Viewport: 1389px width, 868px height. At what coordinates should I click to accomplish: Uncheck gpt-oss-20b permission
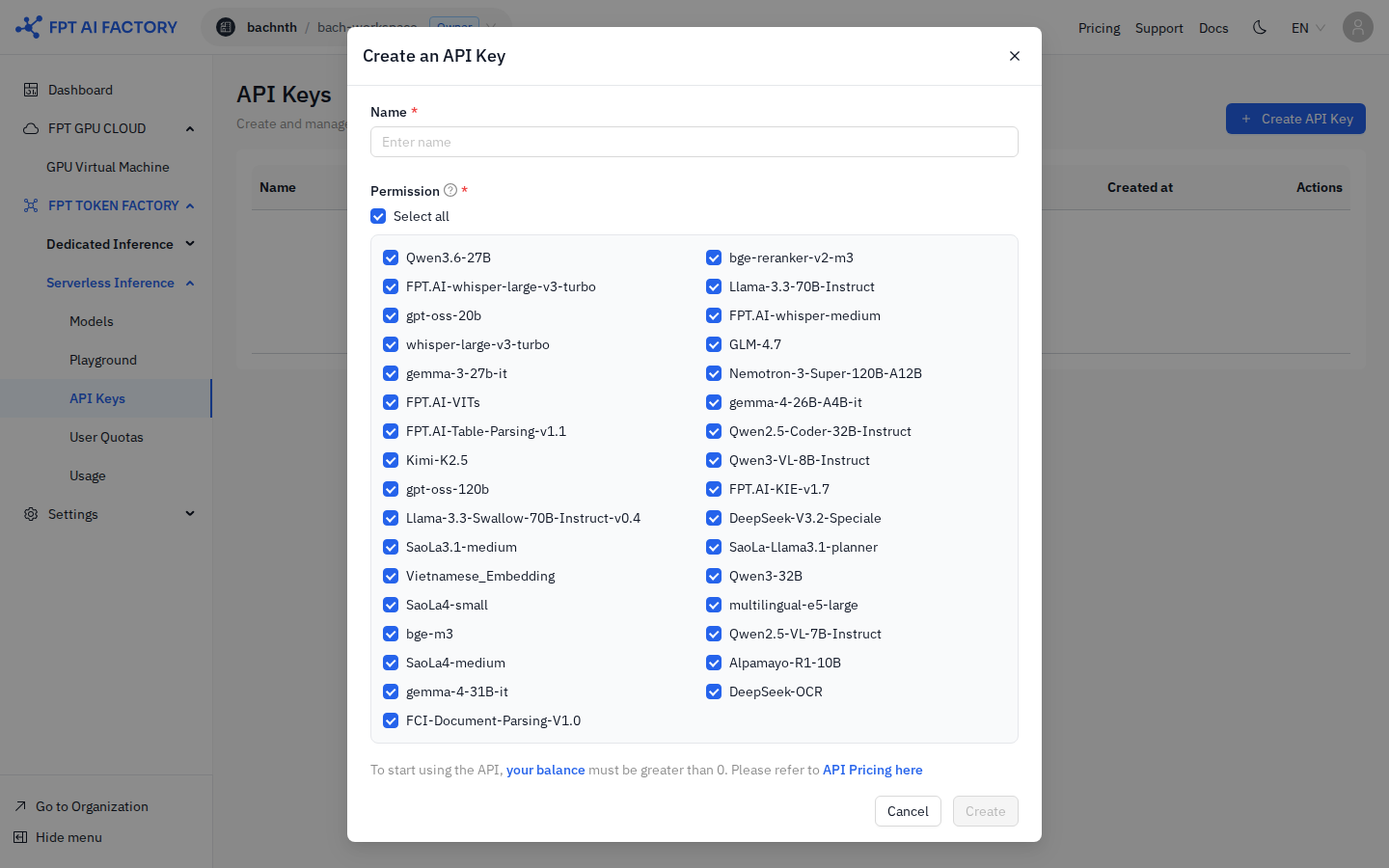pos(391,315)
